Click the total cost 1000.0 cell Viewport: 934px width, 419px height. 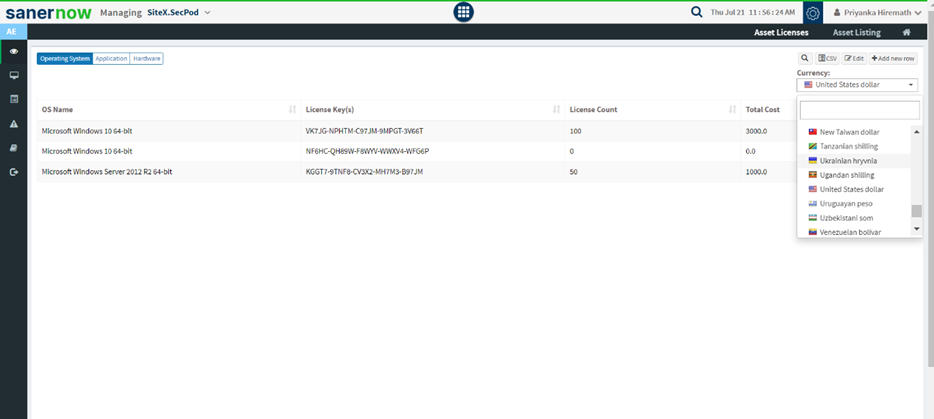756,172
